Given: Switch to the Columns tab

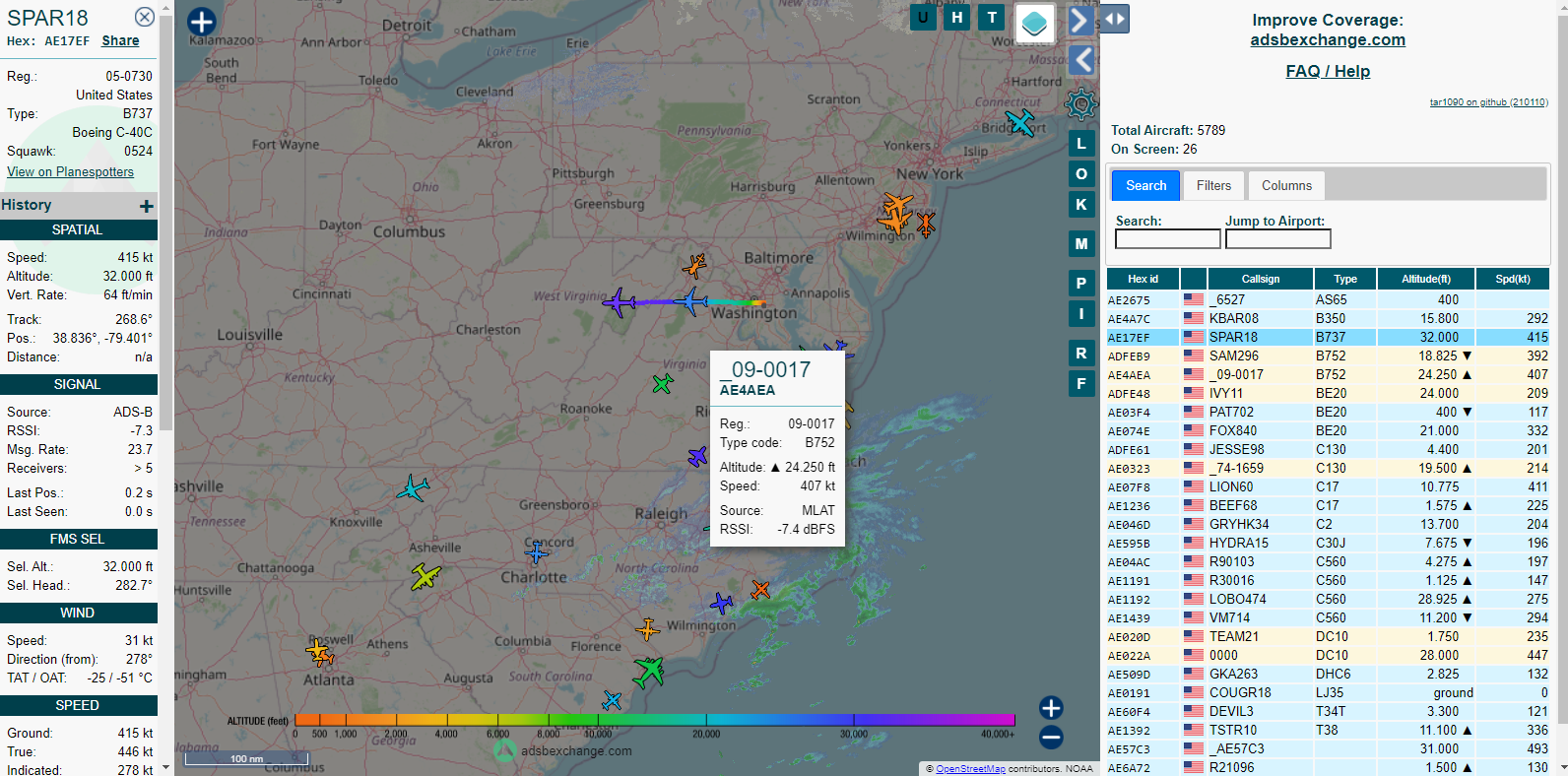Looking at the screenshot, I should 1286,186.
